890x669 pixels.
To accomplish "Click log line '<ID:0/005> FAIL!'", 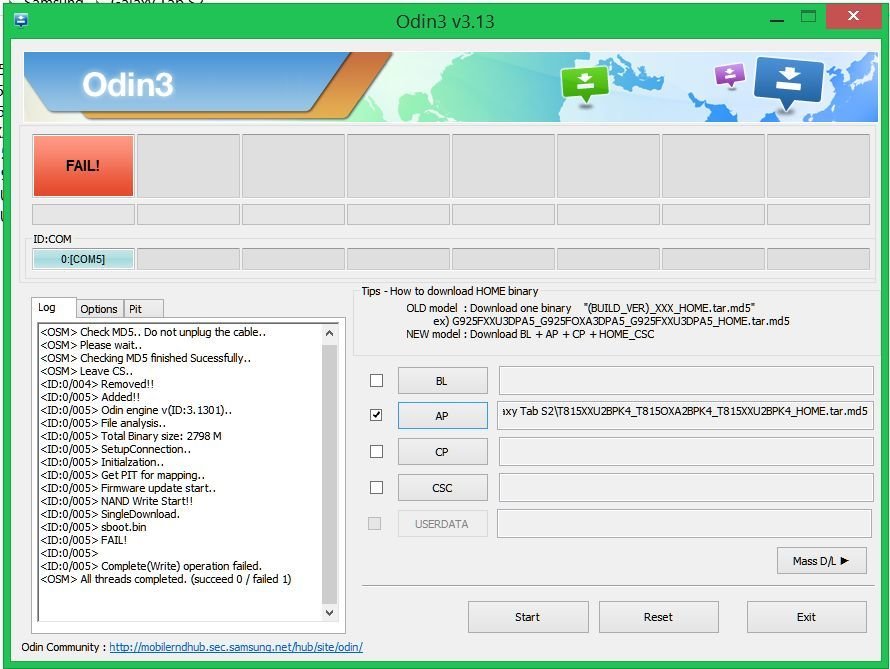I will tap(84, 540).
